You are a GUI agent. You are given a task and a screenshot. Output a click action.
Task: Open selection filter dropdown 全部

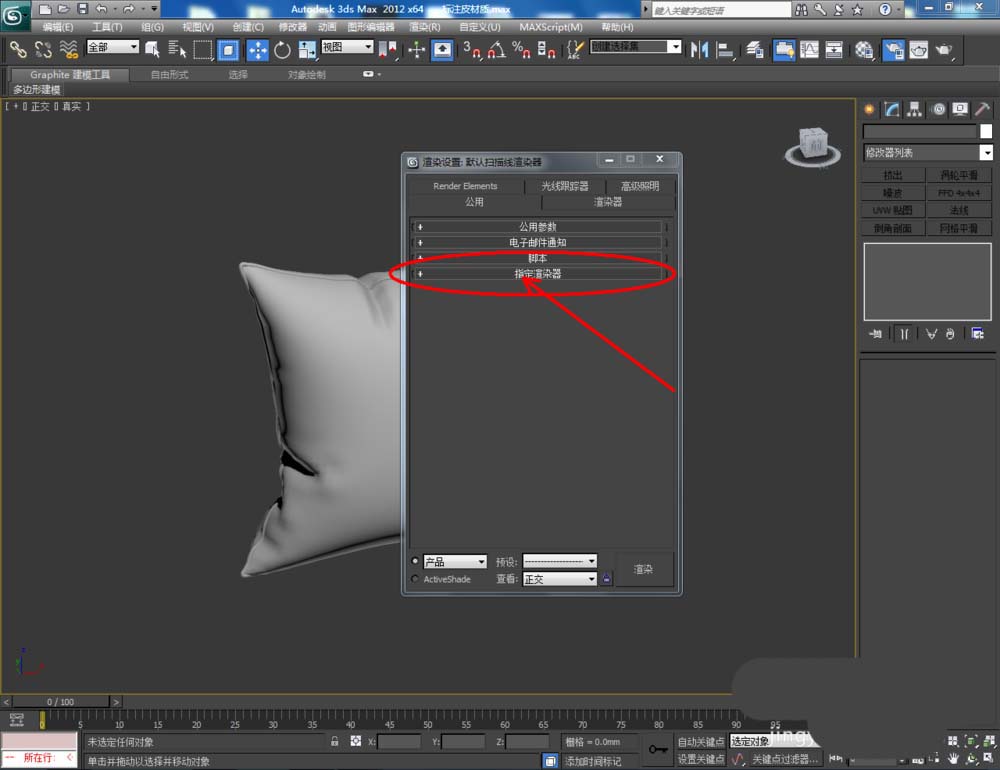[x=113, y=47]
